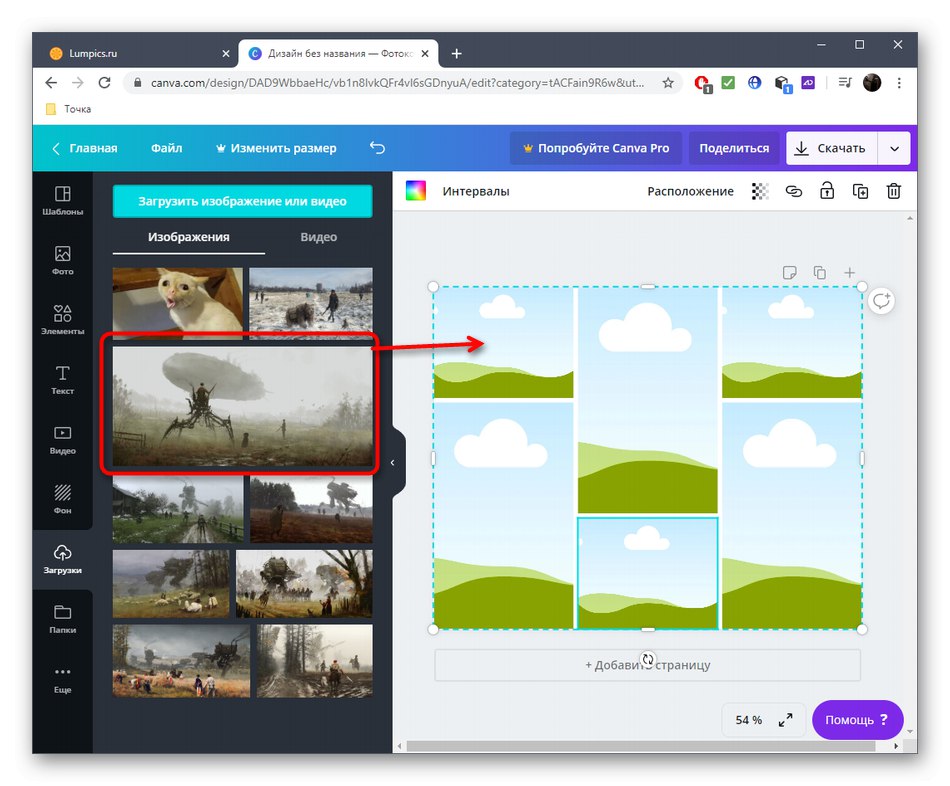Click the Поделиться share button
The width and height of the screenshot is (950, 786).
point(734,148)
